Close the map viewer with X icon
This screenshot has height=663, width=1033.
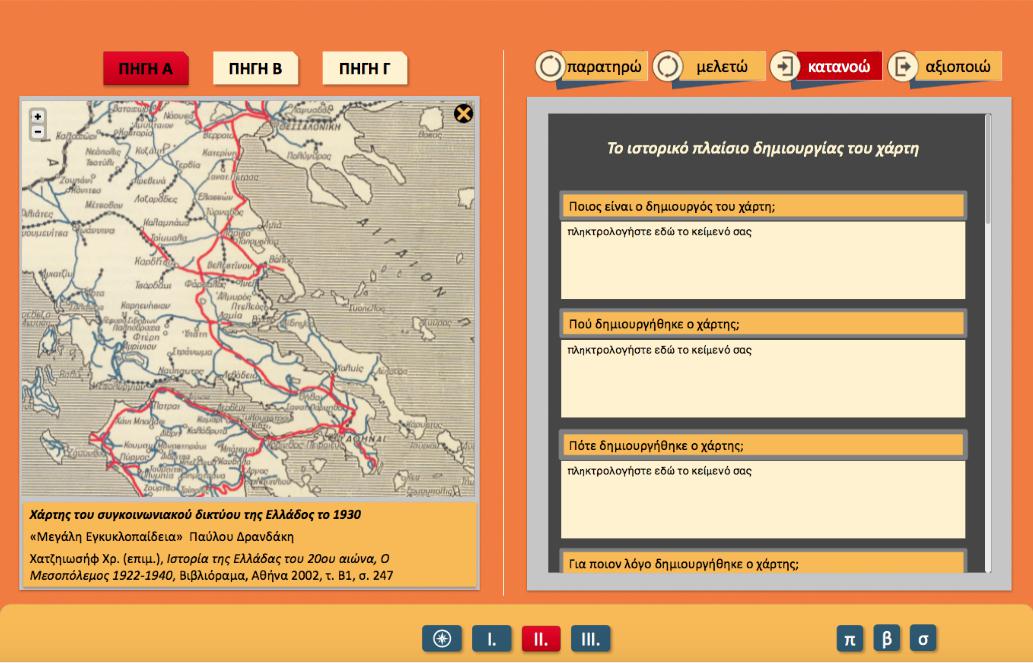[x=463, y=114]
